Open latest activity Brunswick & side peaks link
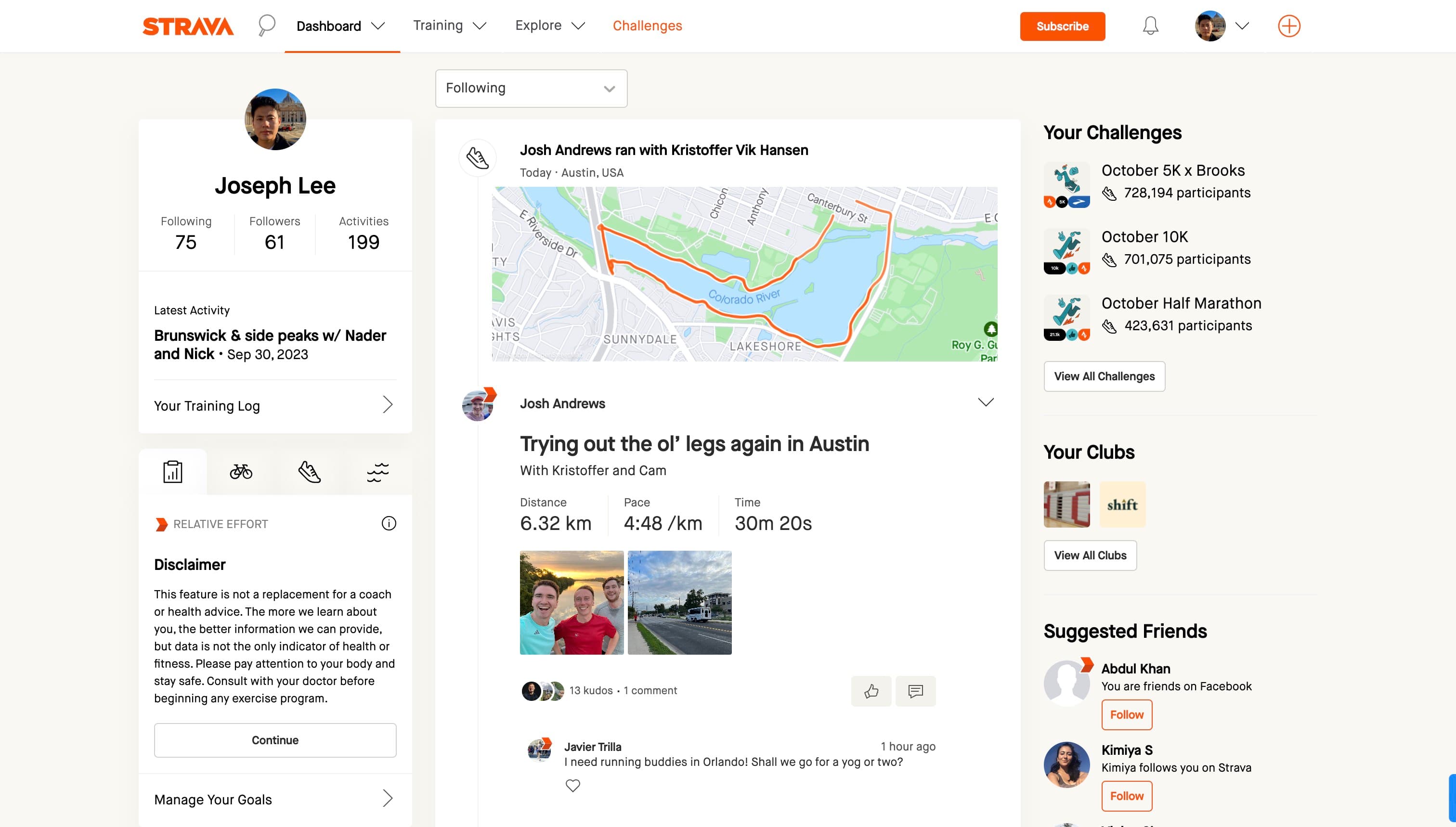 pos(270,344)
